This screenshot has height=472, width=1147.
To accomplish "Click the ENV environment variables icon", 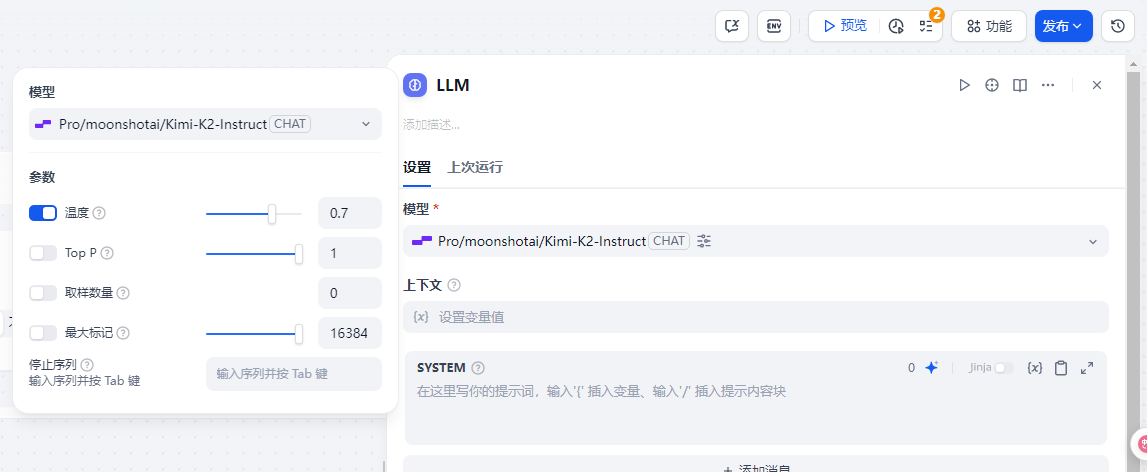I will [x=774, y=26].
